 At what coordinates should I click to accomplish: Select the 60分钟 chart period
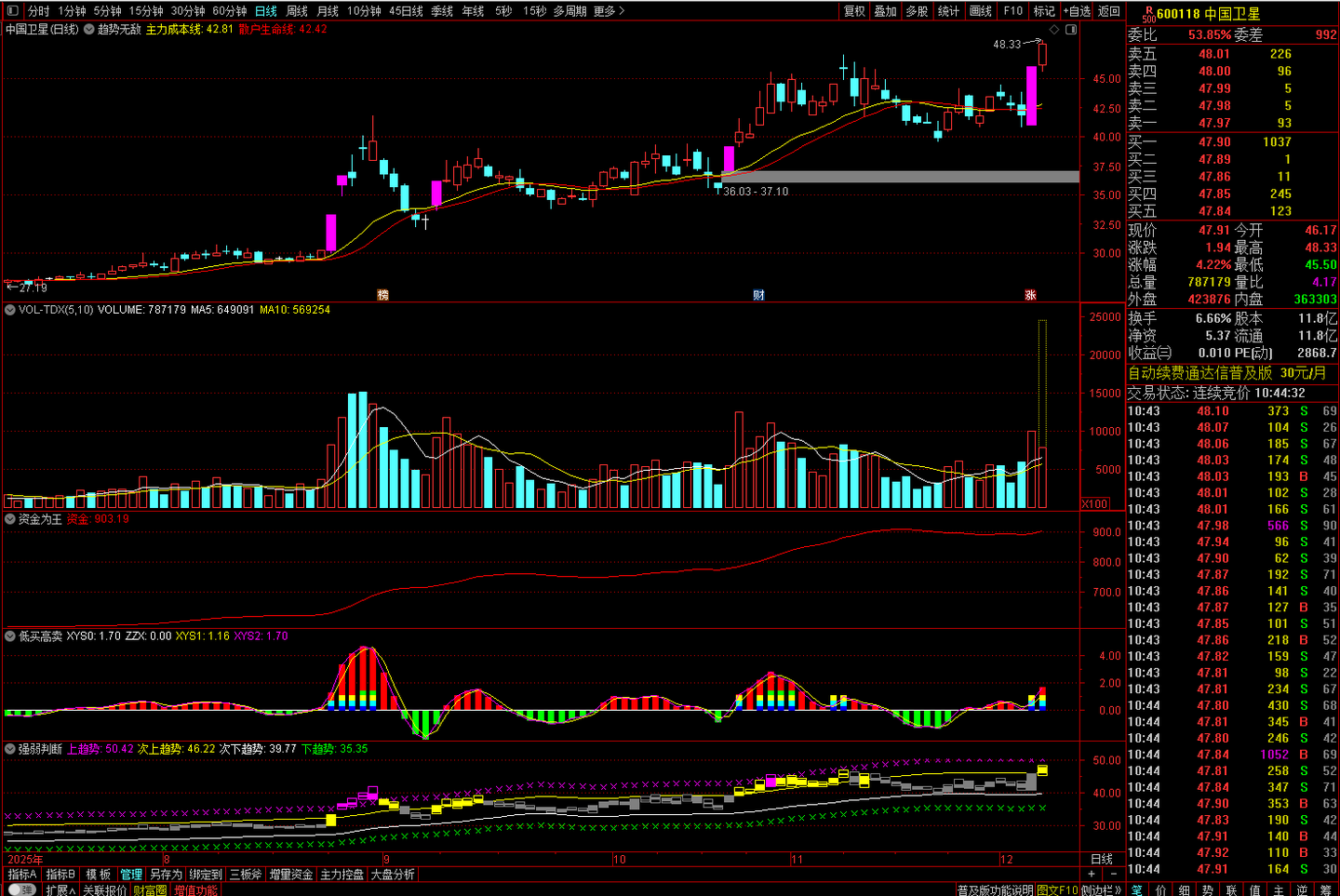tap(230, 11)
